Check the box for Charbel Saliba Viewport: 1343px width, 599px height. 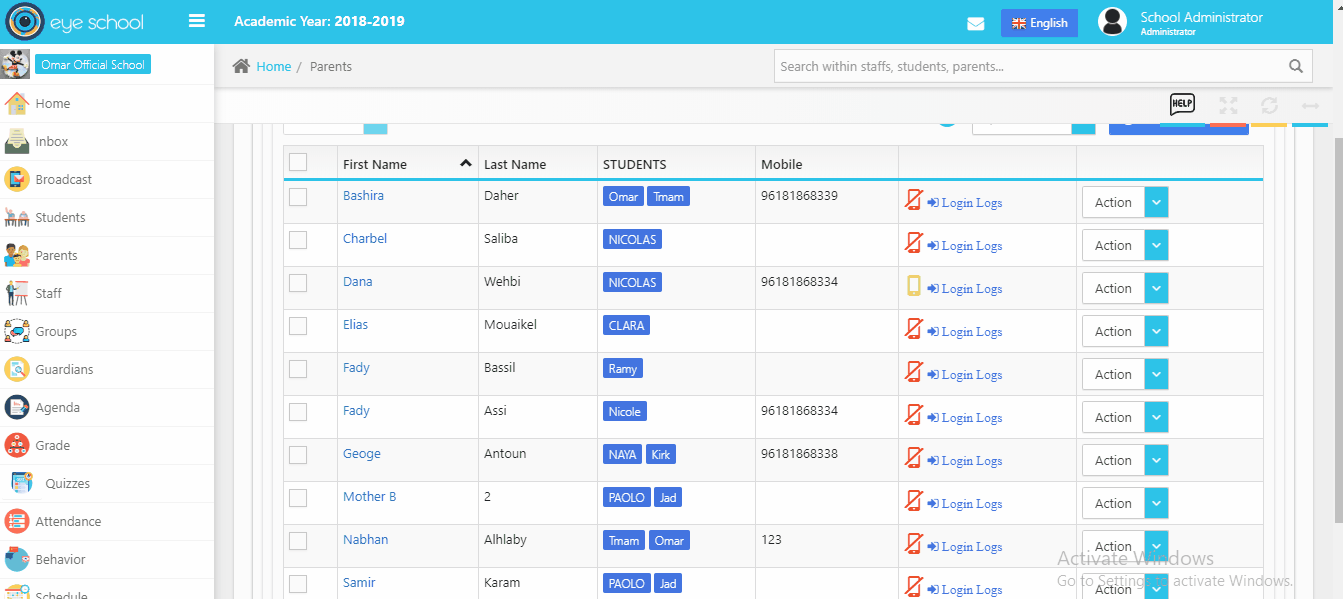point(298,240)
